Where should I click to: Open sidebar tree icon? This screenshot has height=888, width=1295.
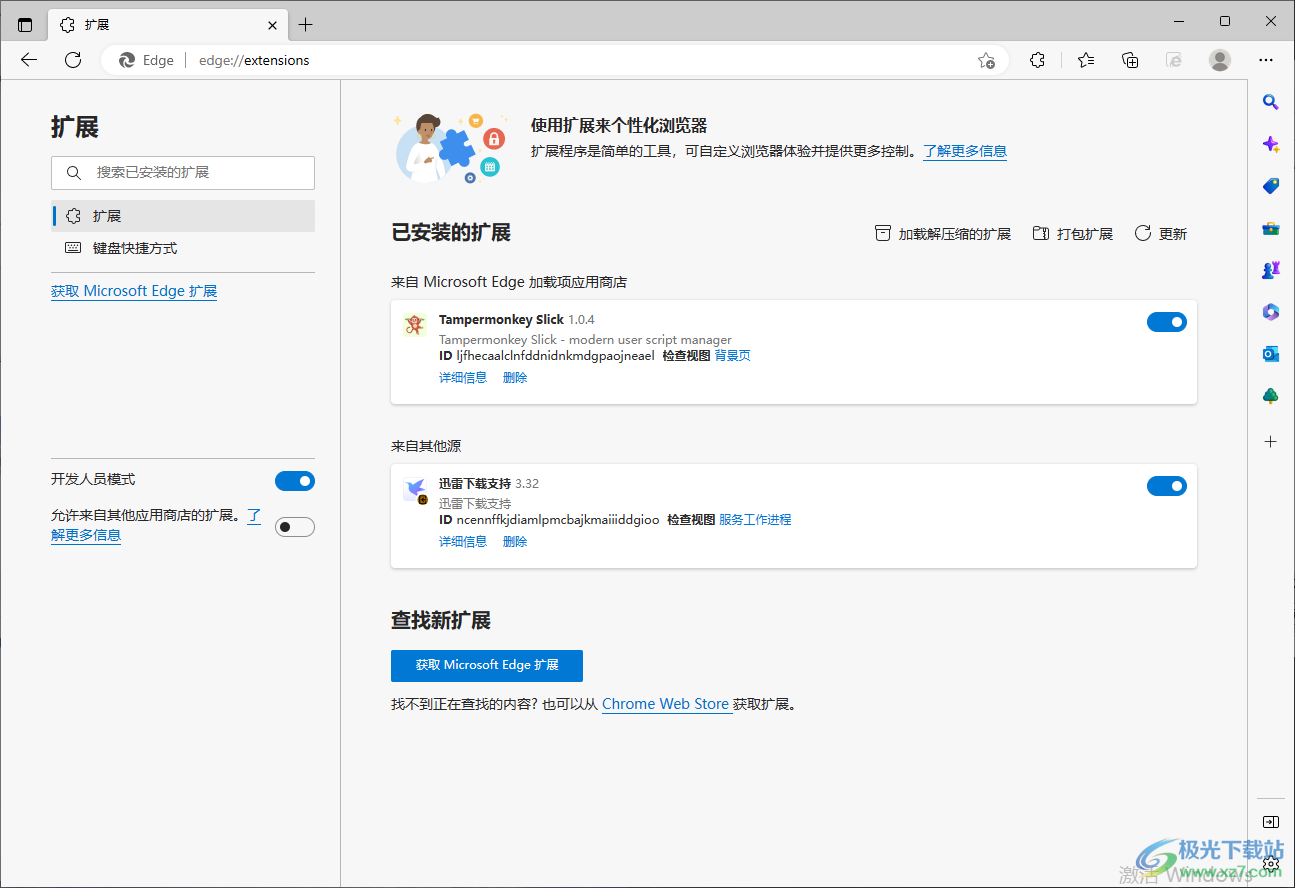1271,396
